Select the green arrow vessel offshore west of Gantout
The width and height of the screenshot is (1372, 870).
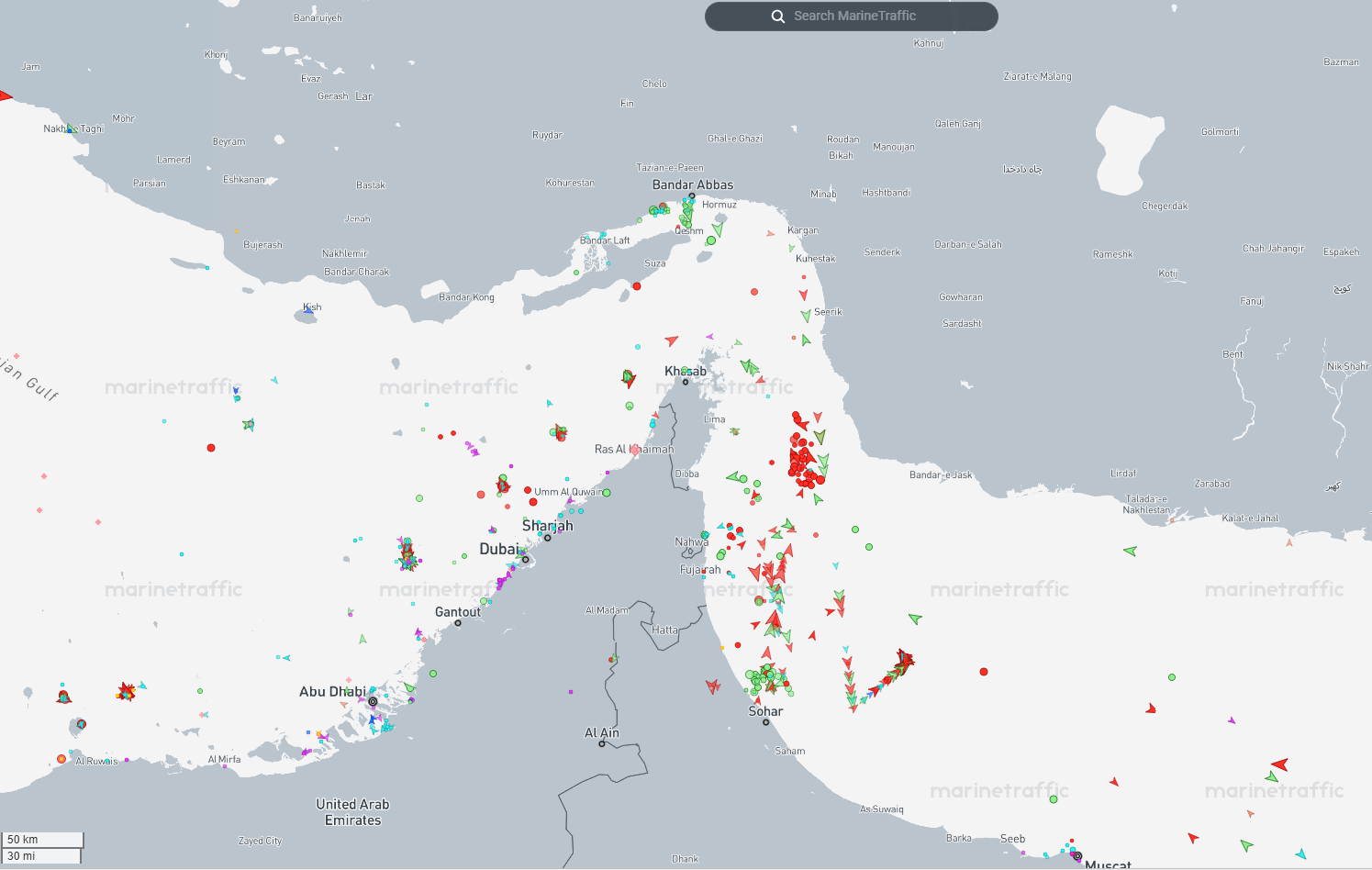tap(363, 639)
